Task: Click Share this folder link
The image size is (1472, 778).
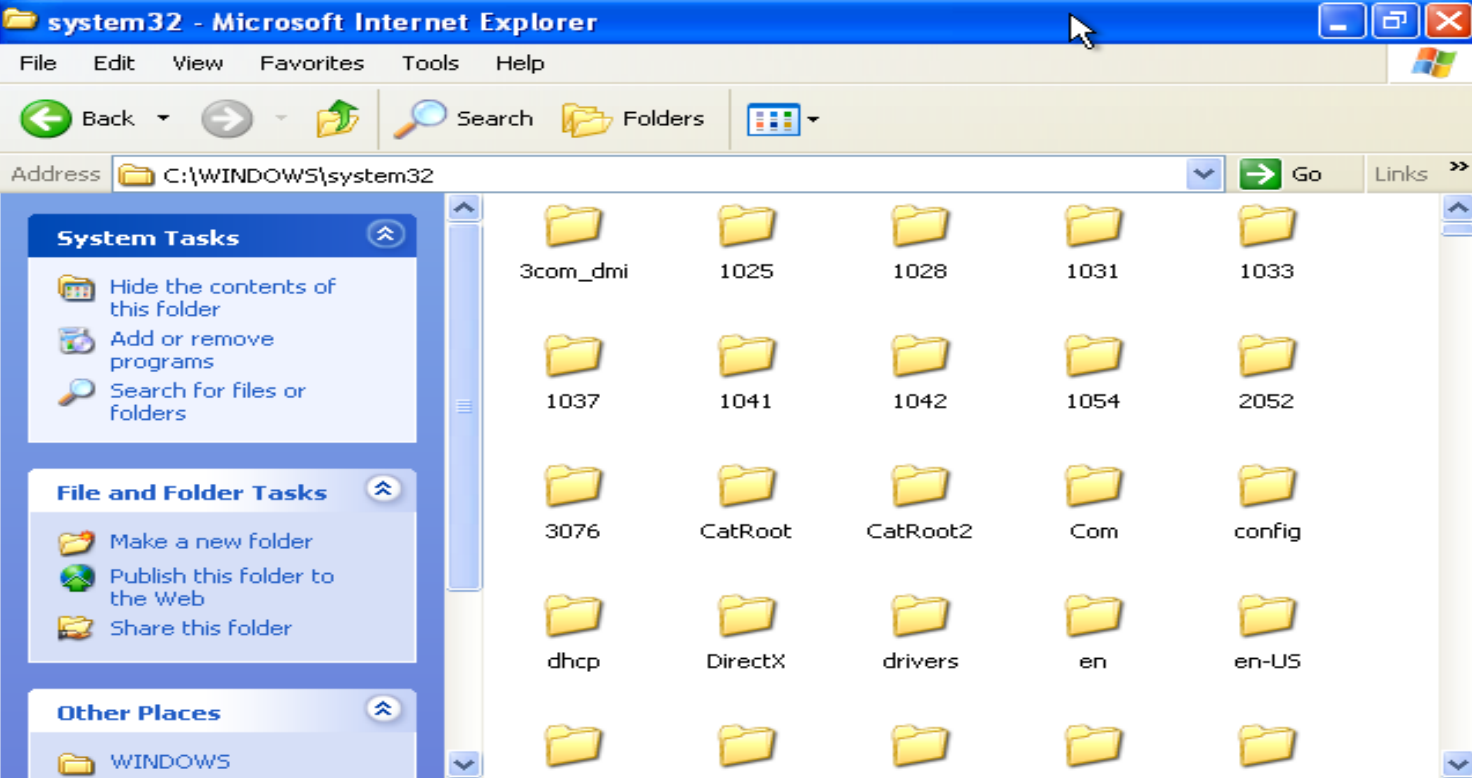Action: pos(200,628)
